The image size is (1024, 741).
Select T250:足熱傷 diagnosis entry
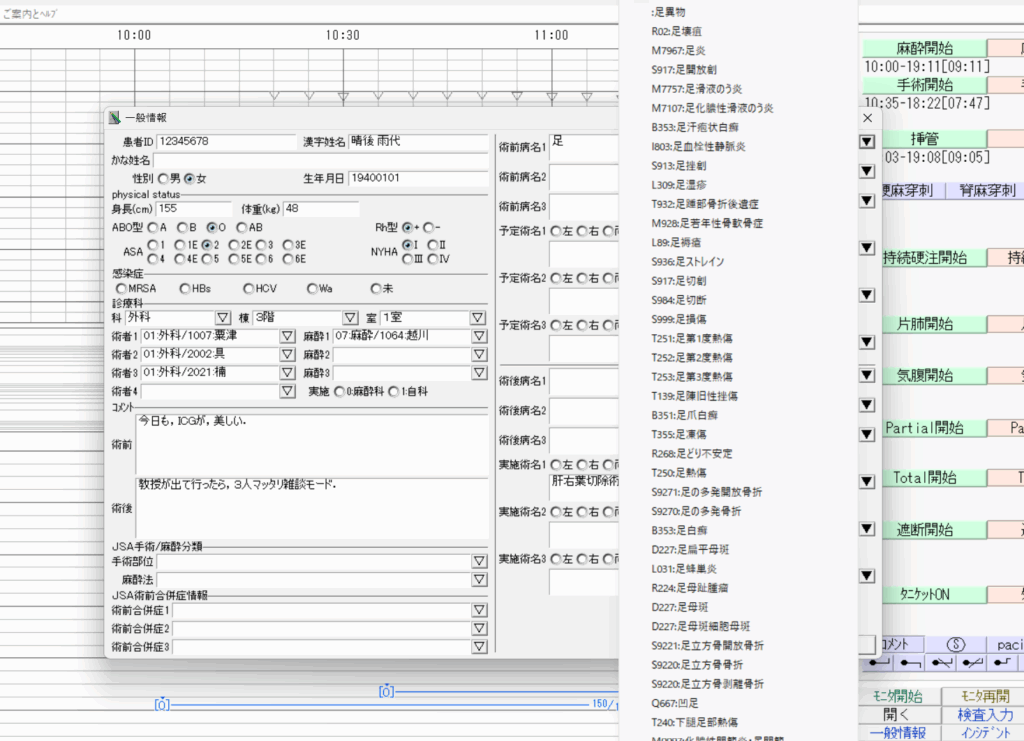pyautogui.click(x=679, y=472)
